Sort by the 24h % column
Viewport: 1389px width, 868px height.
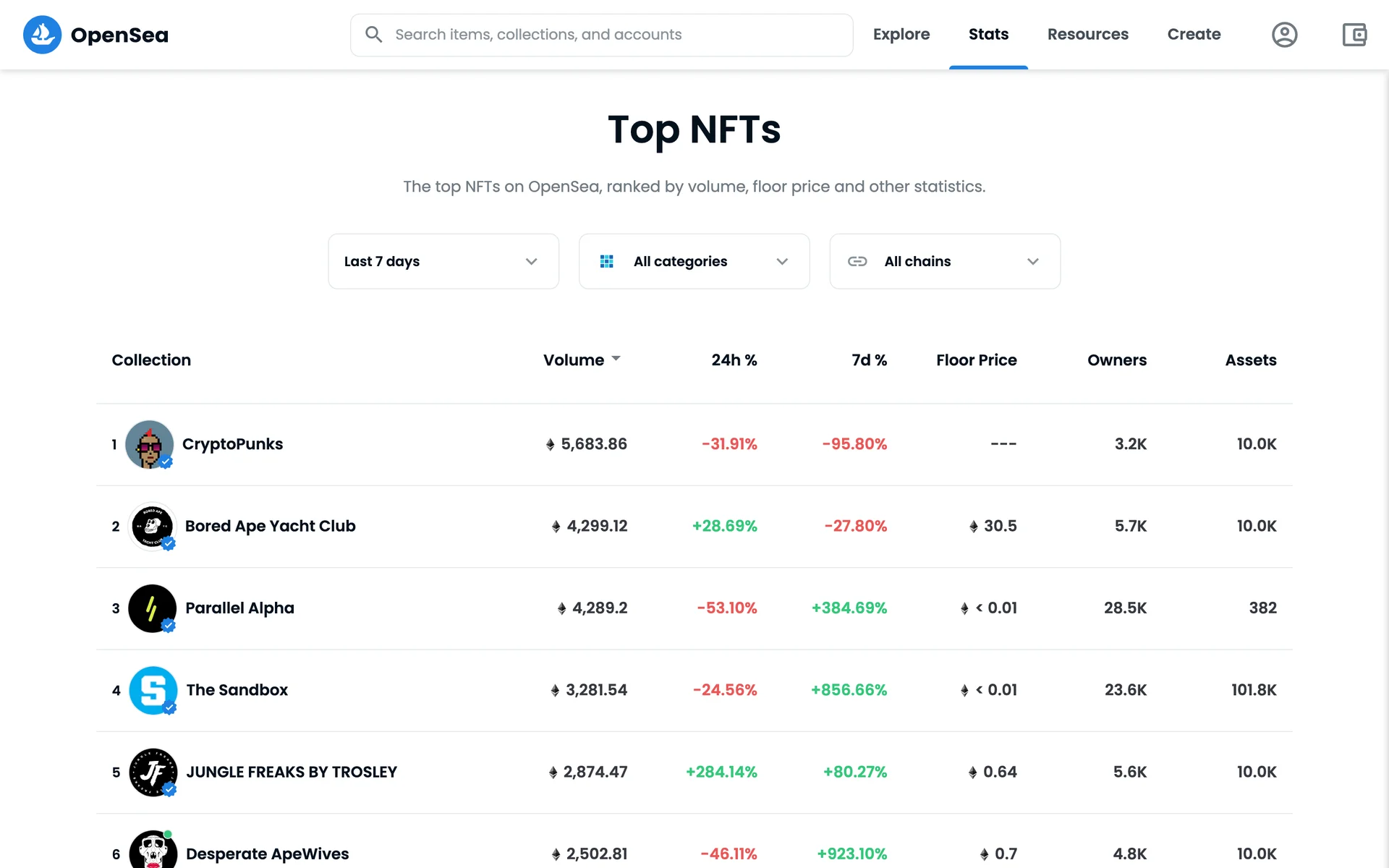point(734,360)
